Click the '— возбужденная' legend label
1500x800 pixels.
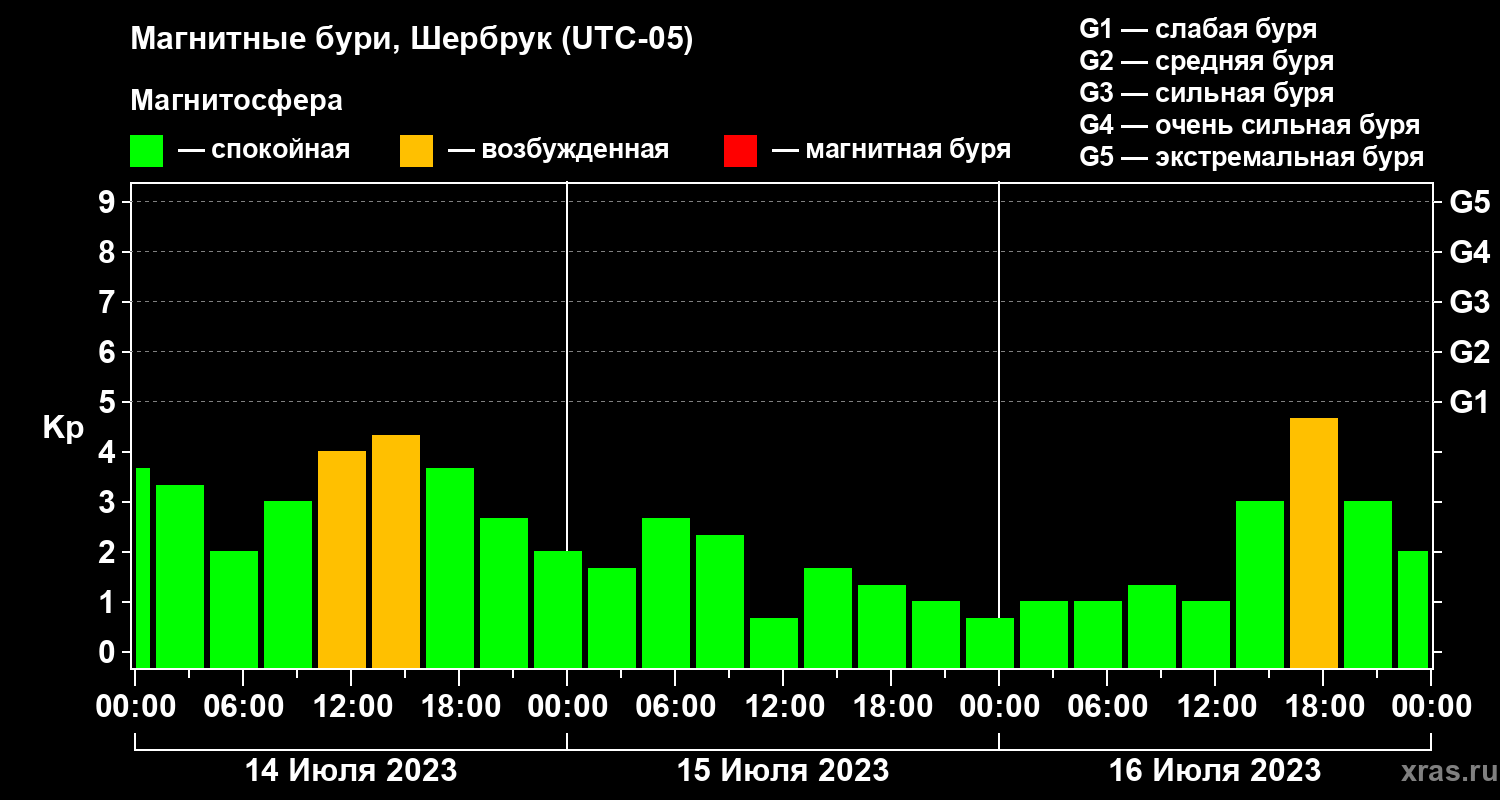(x=558, y=150)
